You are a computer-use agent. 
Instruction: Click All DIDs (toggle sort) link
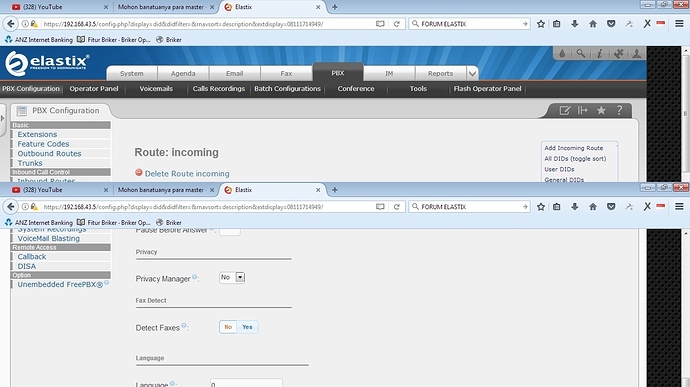pyautogui.click(x=575, y=158)
